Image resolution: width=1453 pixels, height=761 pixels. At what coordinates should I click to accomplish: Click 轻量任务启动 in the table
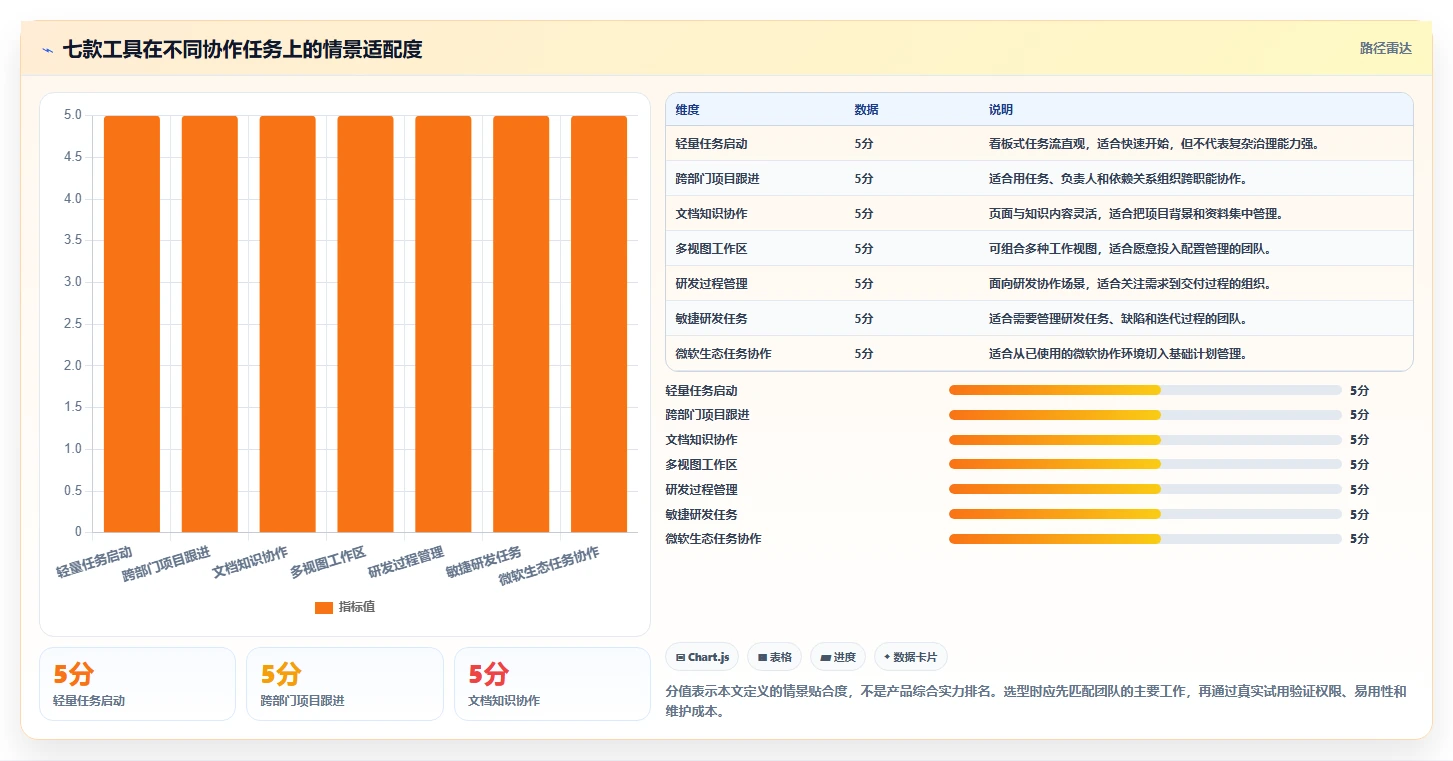712,144
